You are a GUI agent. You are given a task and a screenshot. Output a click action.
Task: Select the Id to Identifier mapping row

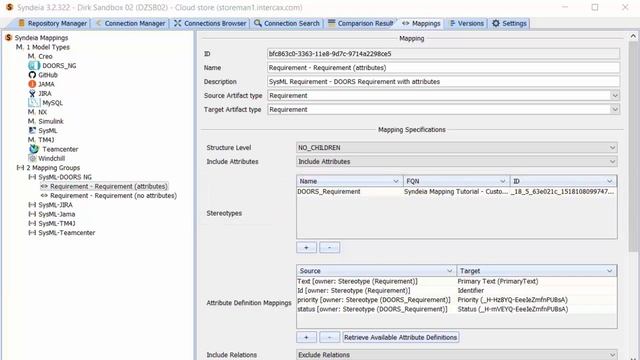457,291
